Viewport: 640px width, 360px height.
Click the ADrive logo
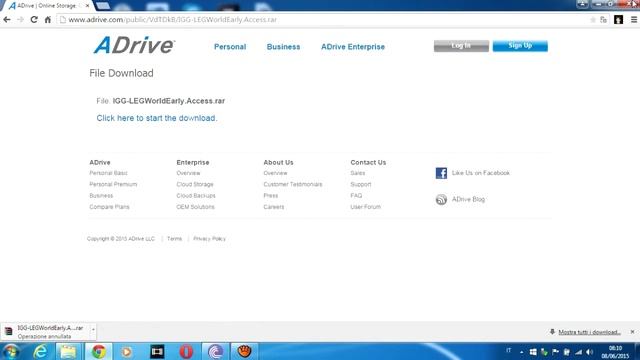[x=134, y=45]
